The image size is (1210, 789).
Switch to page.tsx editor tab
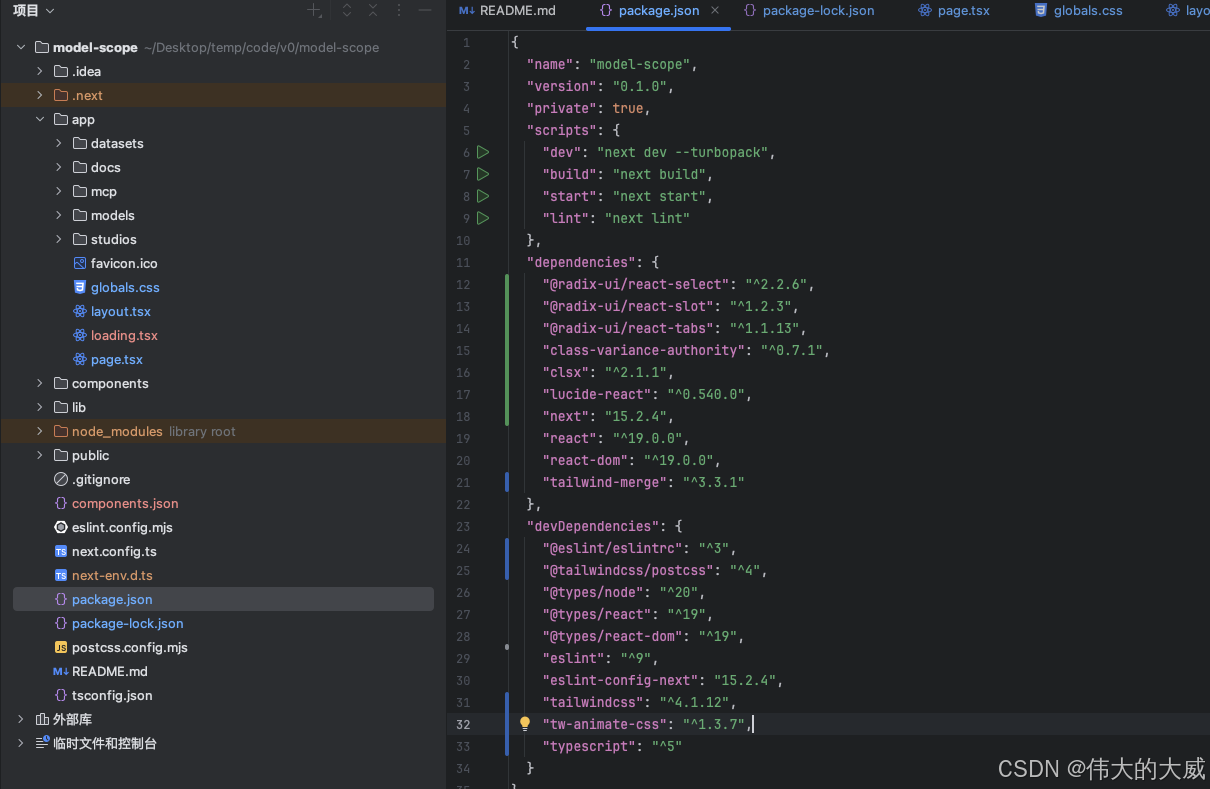click(x=953, y=11)
